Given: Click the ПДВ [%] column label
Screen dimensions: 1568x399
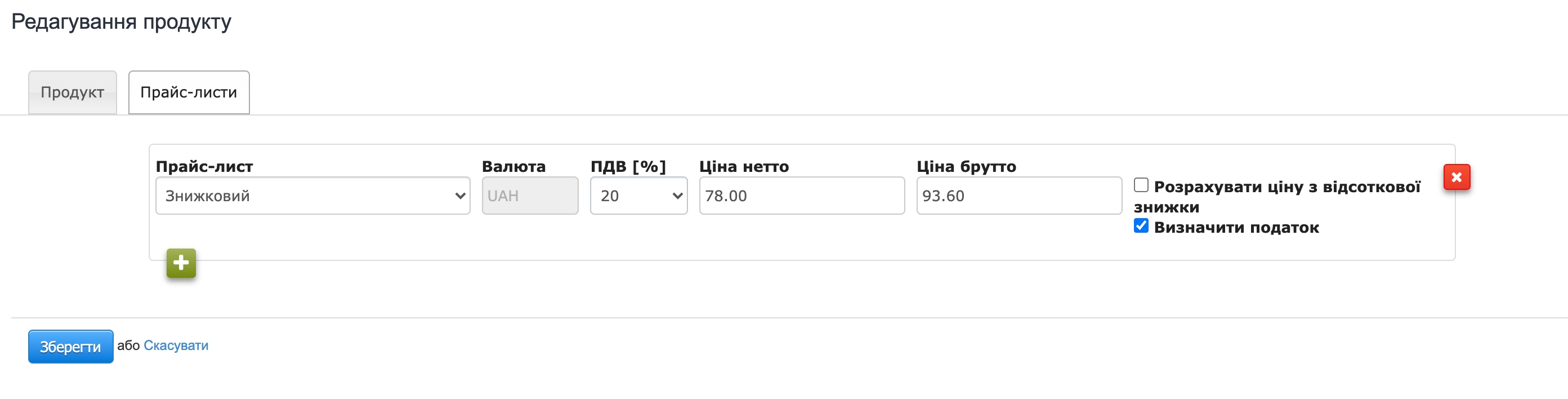Looking at the screenshot, I should coord(628,166).
